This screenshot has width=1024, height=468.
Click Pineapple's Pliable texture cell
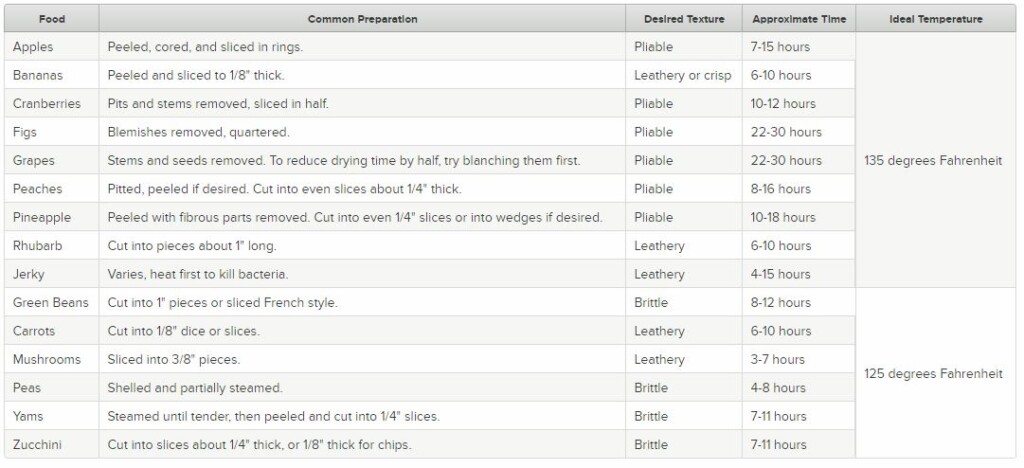point(653,217)
